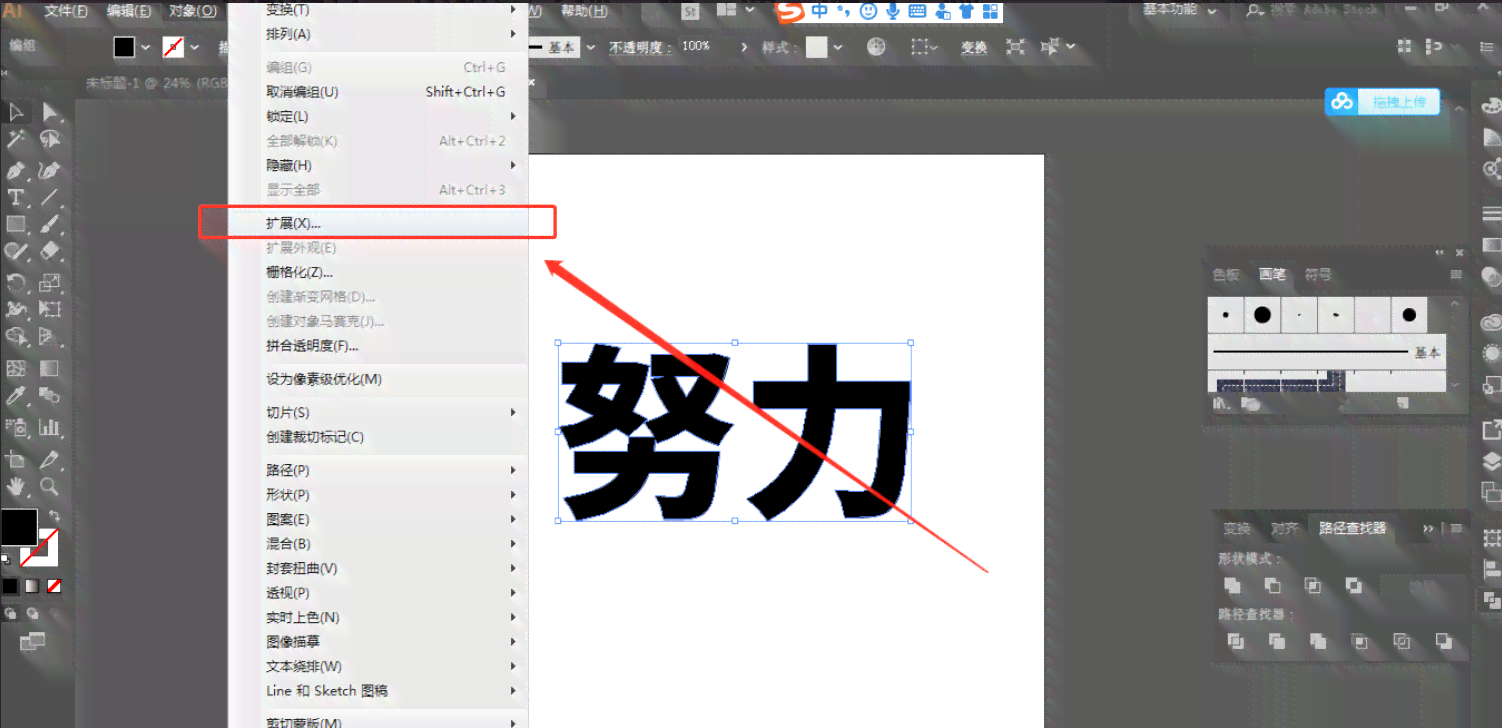The image size is (1502, 728).
Task: Open the 样式 style dropdown
Action: coord(838,47)
